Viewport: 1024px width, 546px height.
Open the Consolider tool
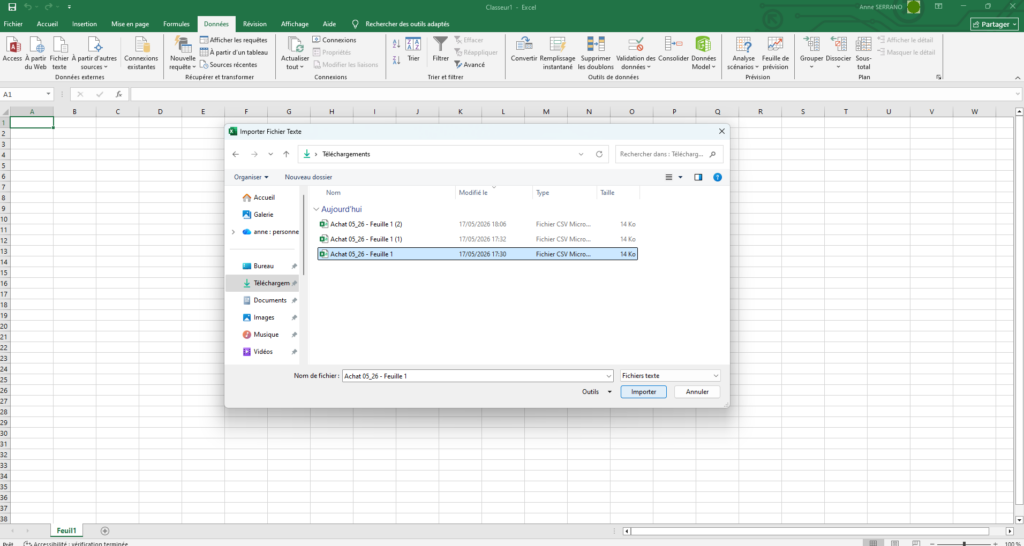click(673, 50)
